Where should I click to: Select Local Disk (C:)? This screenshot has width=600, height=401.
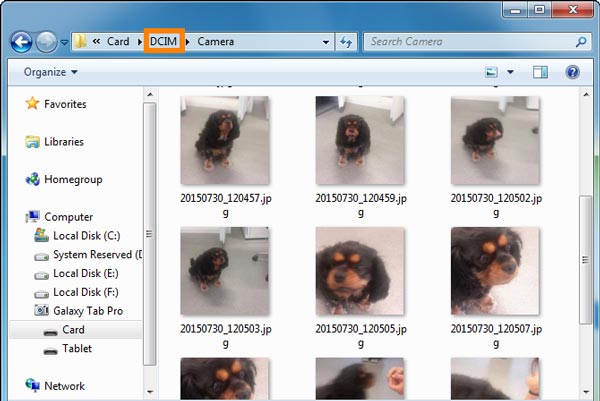tap(87, 236)
